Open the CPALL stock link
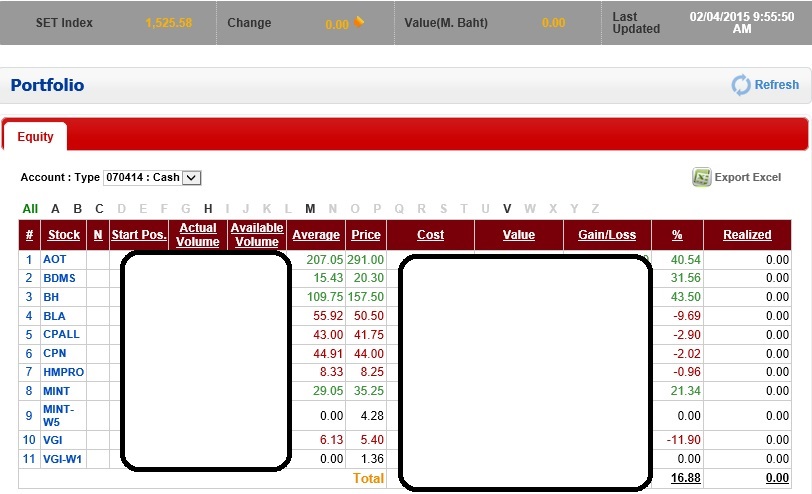The width and height of the screenshot is (812, 494). click(61, 334)
